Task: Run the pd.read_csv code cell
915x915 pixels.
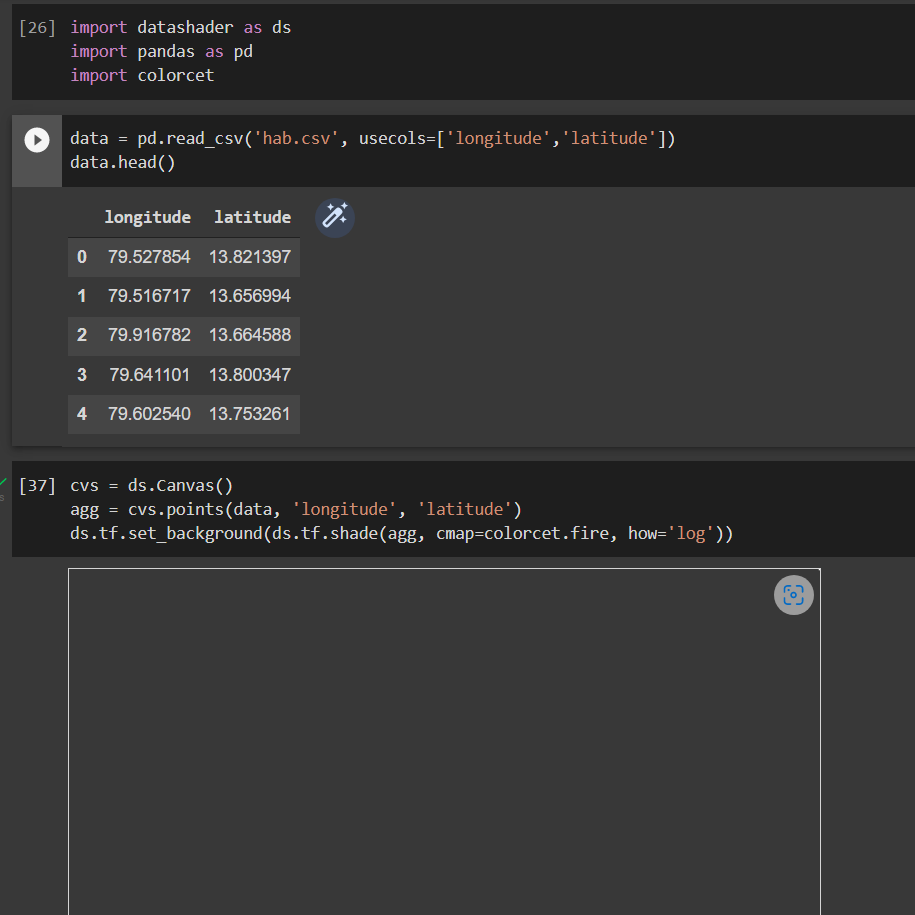Action: tap(37, 140)
